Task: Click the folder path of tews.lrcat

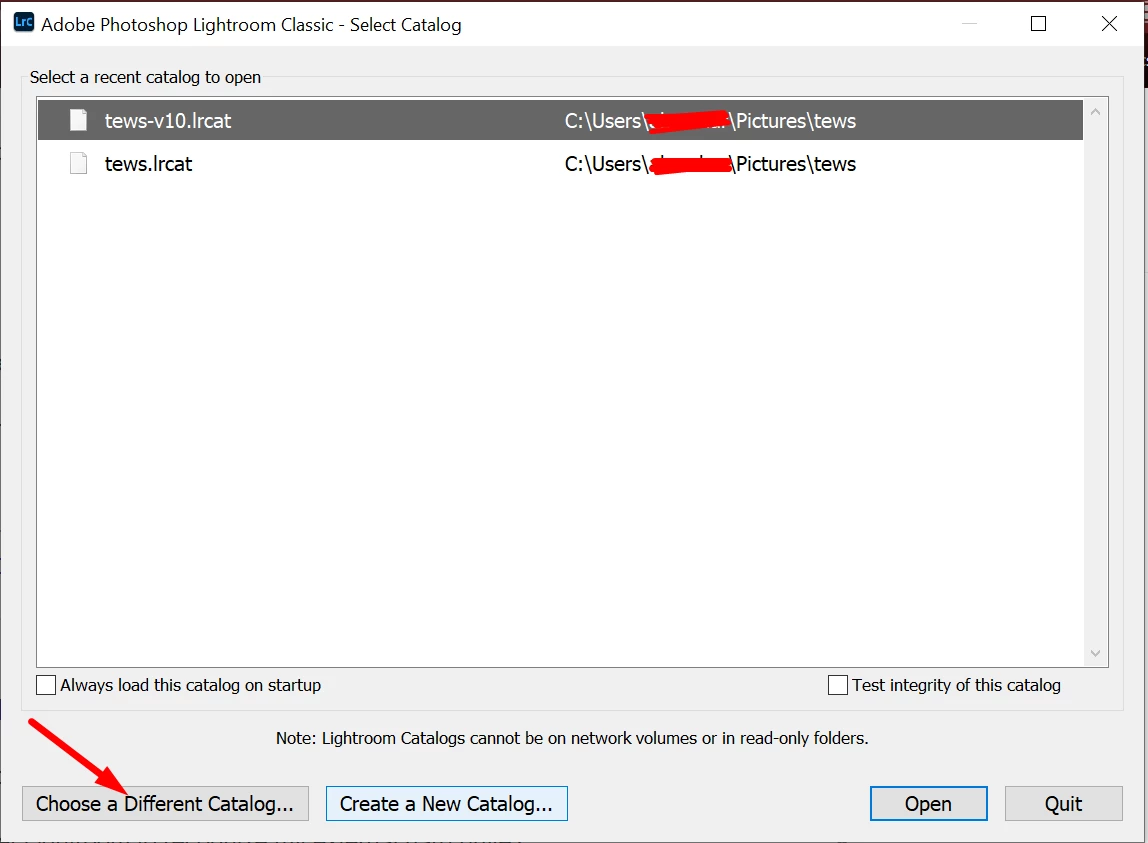Action: click(x=710, y=164)
